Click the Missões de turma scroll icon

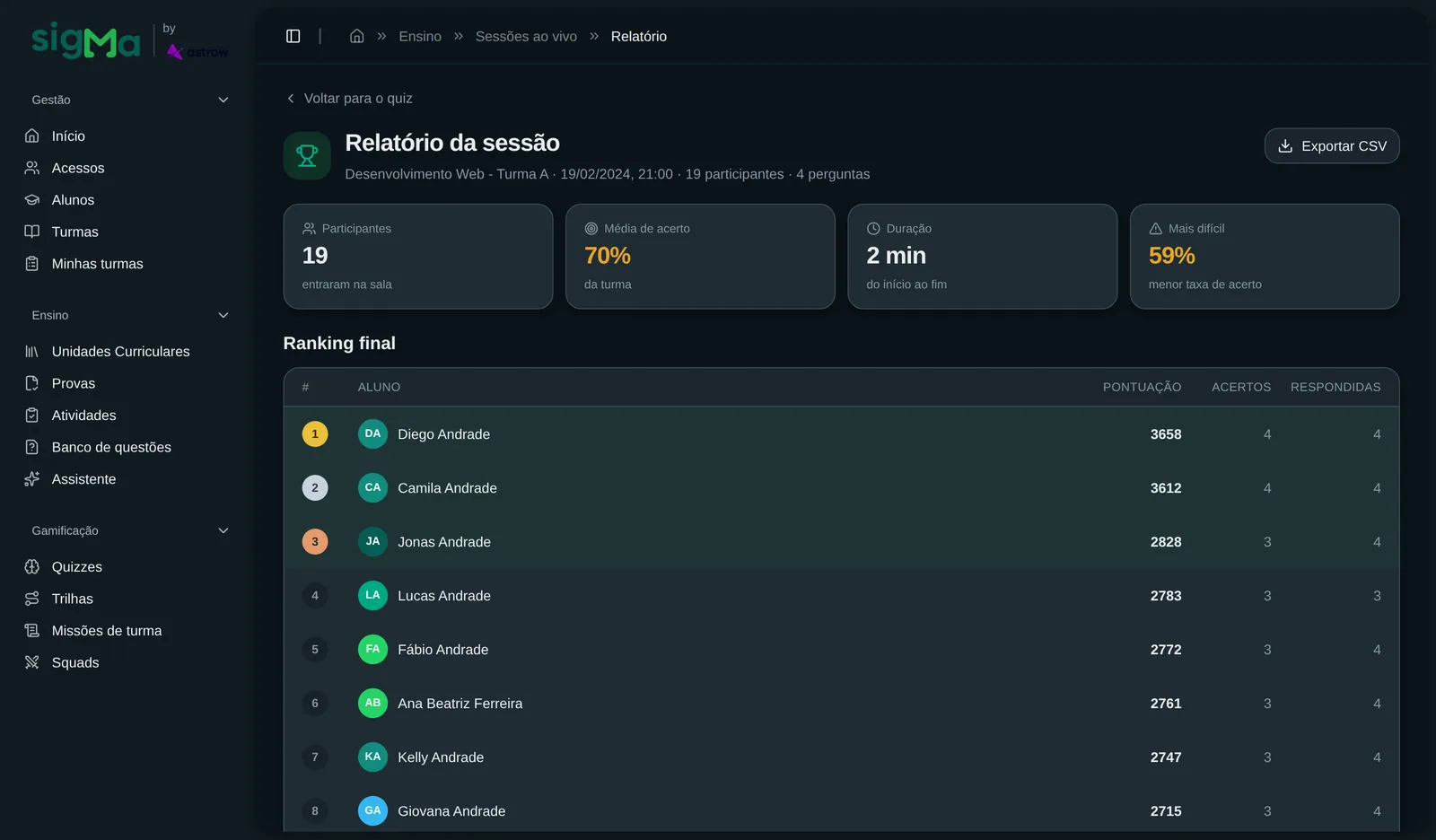tap(32, 630)
